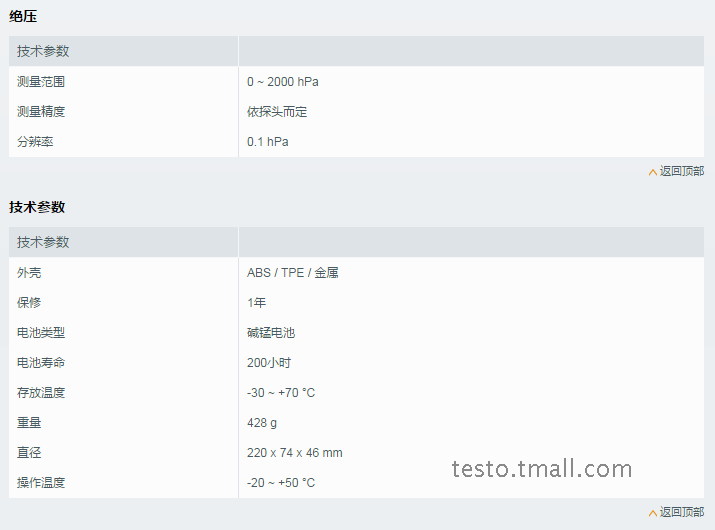Select the 外壳 row label
Viewport: 715px width, 530px height.
click(x=29, y=273)
